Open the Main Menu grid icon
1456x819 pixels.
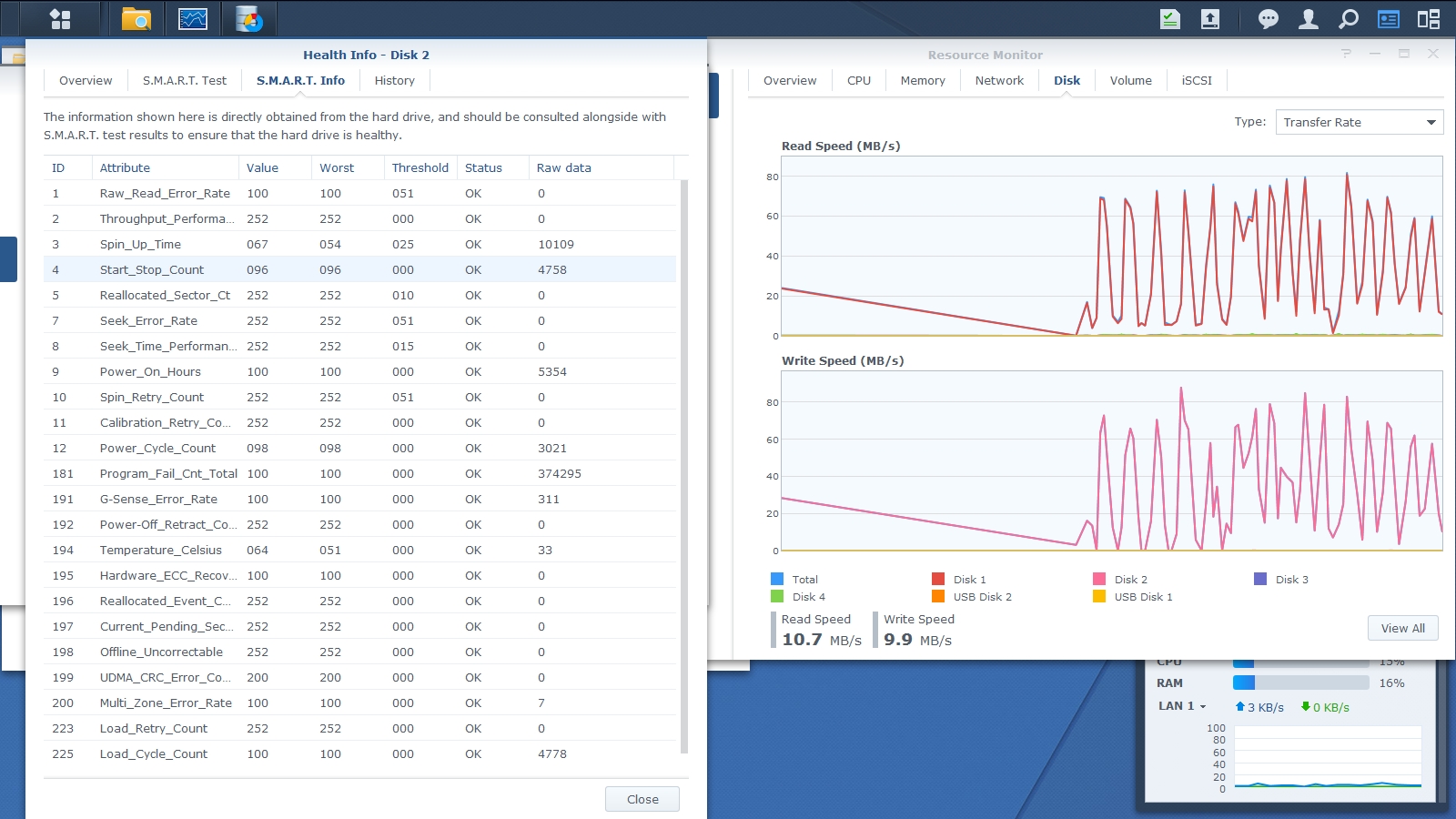(x=60, y=18)
